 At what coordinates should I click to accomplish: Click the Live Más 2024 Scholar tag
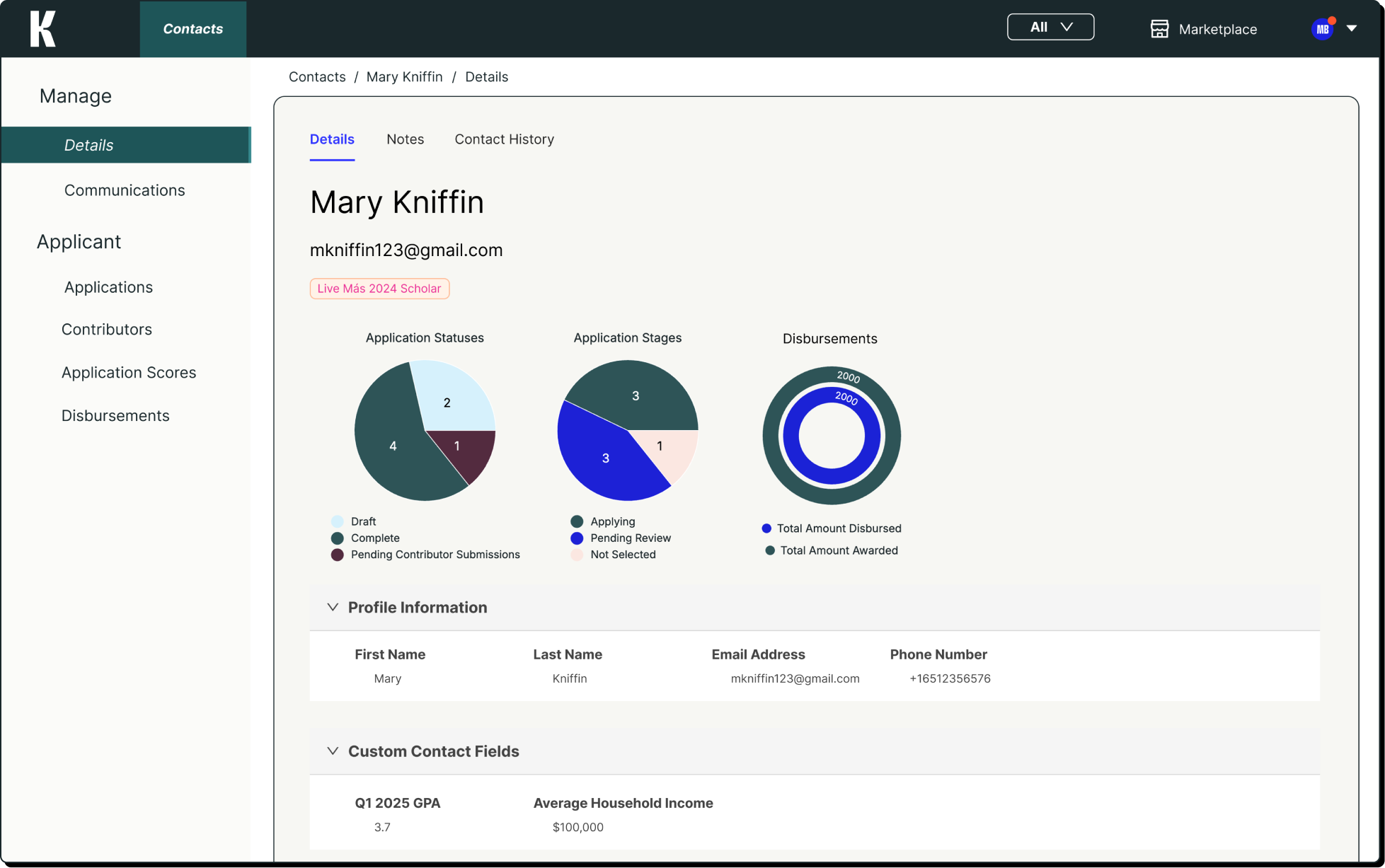379,289
